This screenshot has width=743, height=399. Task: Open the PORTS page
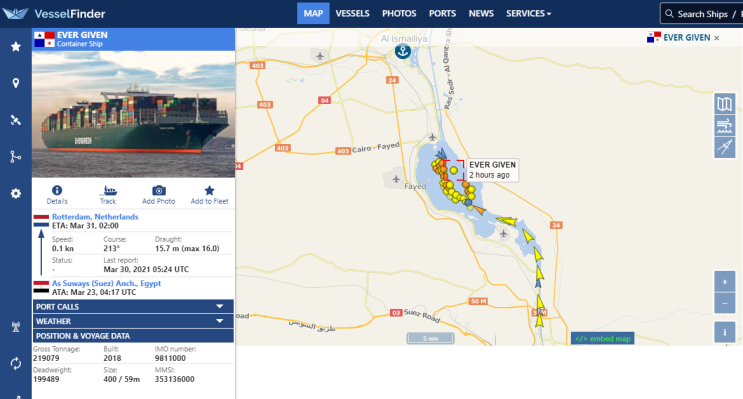(x=442, y=13)
